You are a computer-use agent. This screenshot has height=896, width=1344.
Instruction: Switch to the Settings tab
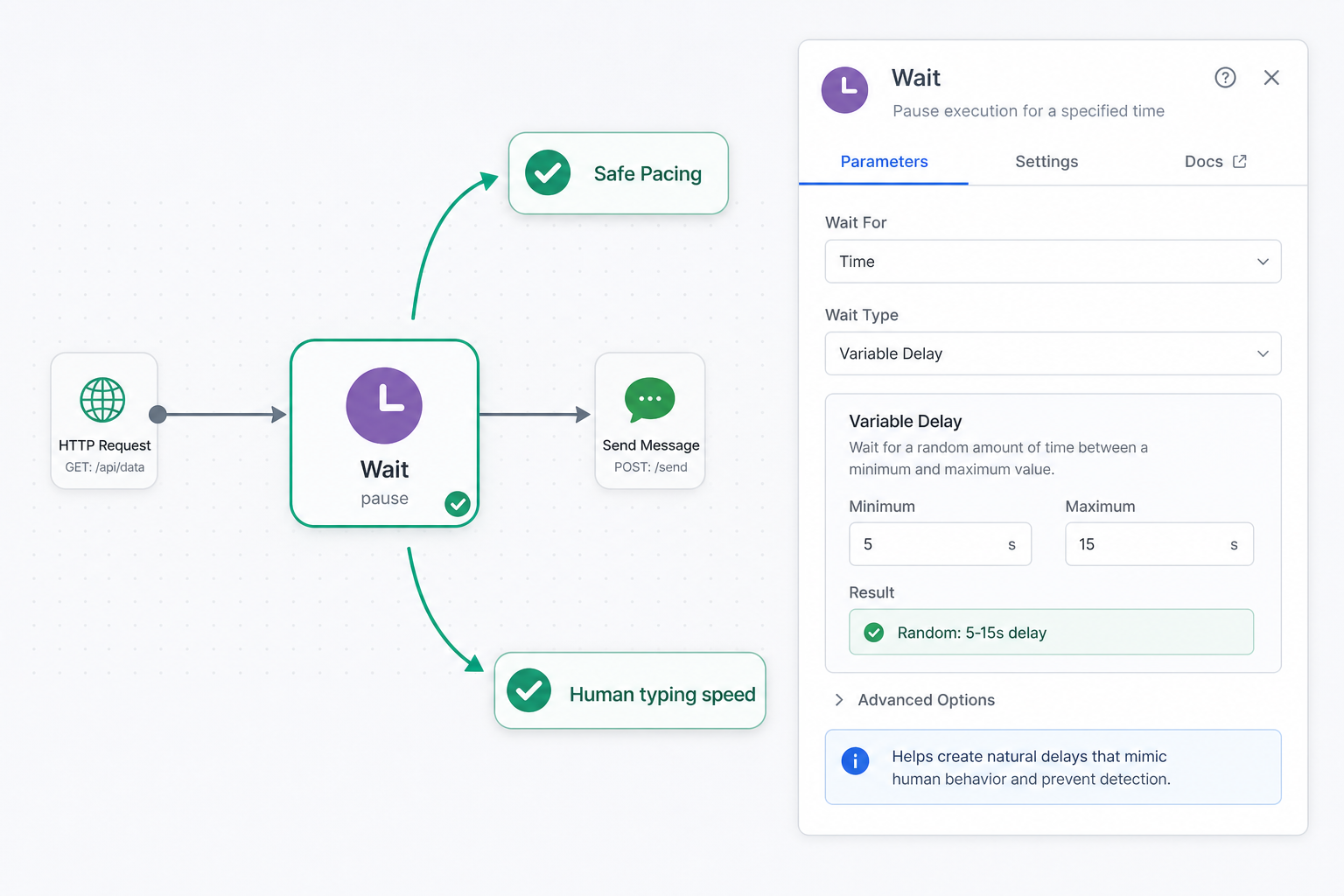[1046, 162]
